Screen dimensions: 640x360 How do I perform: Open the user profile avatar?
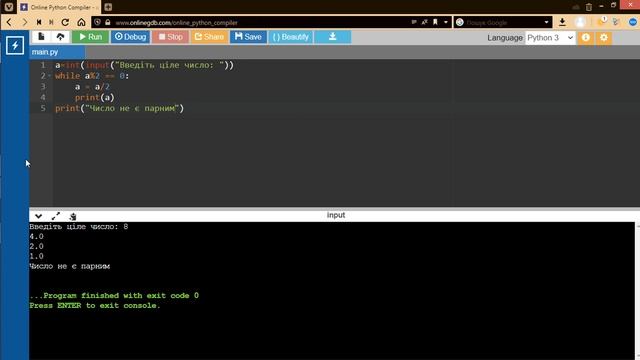point(580,22)
